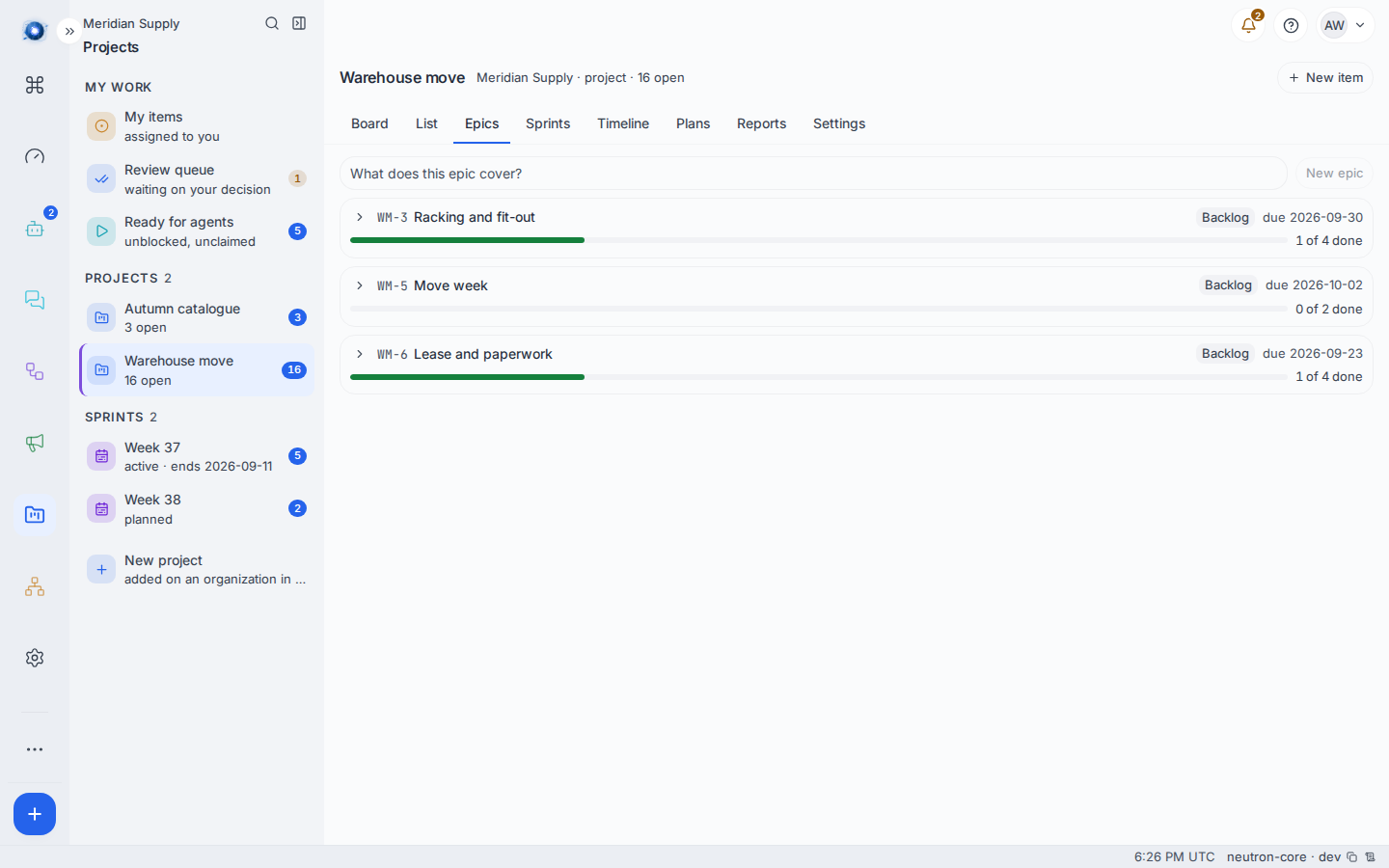Open the List tab
Viewport: 1389px width, 868px height.
pyautogui.click(x=426, y=123)
